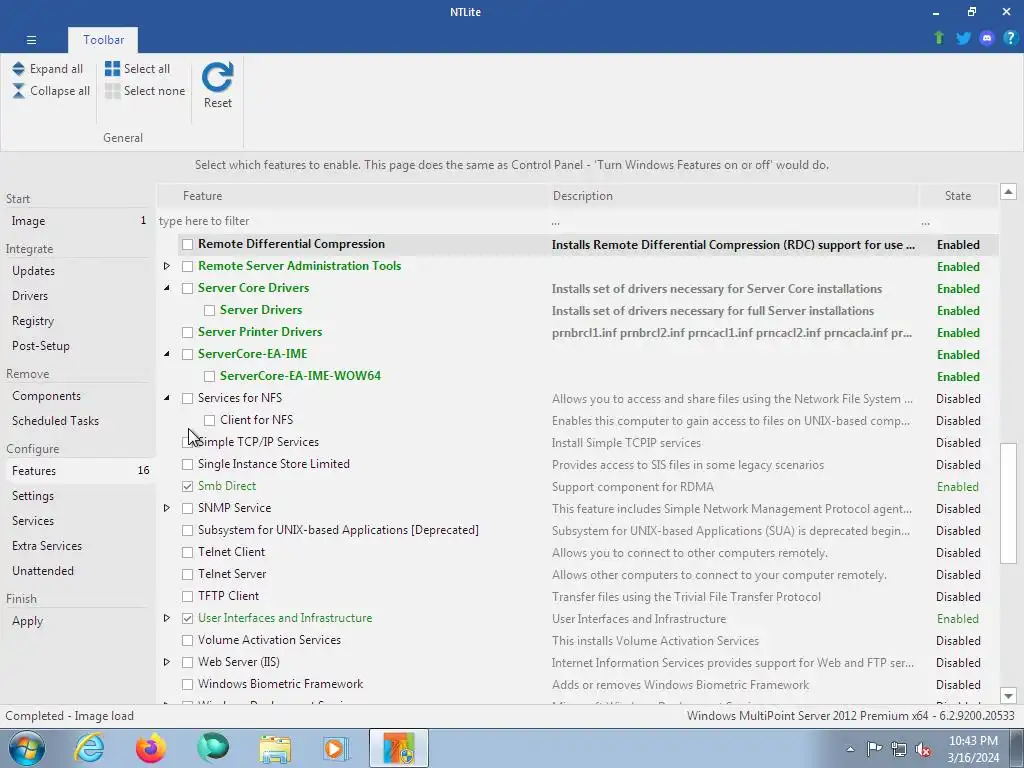Click the Description column header
This screenshot has height=768, width=1024.
coord(733,196)
